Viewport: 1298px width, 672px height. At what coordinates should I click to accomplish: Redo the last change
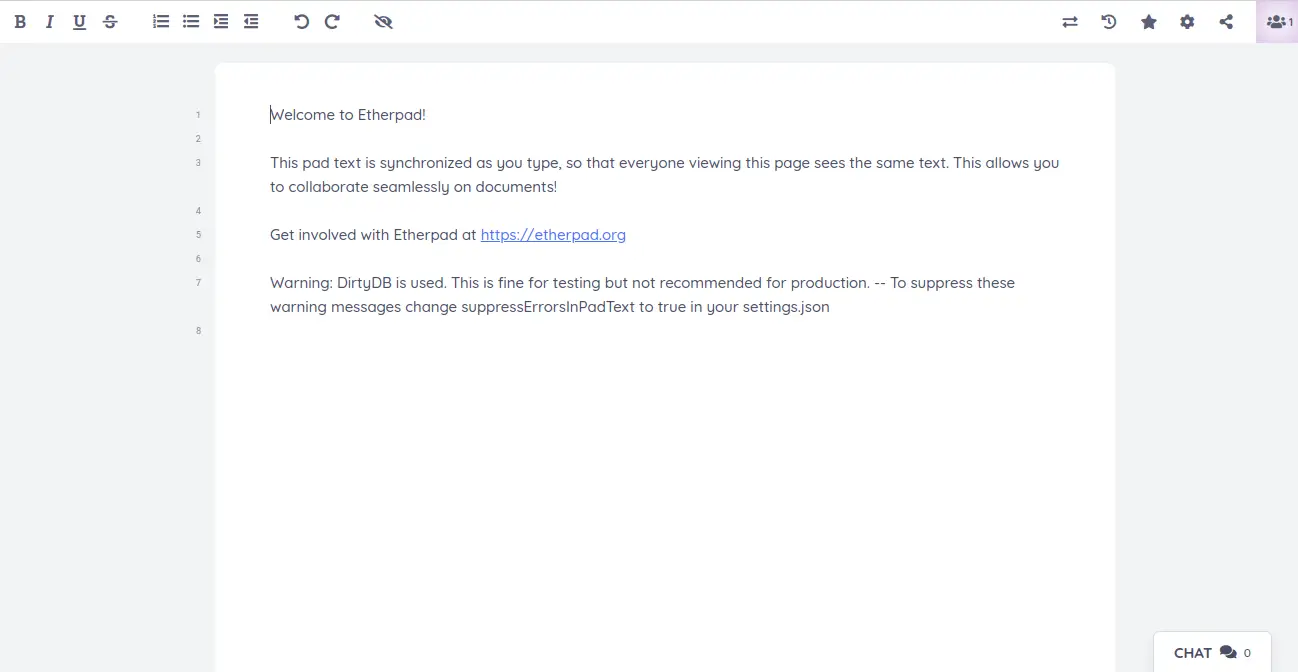click(332, 21)
